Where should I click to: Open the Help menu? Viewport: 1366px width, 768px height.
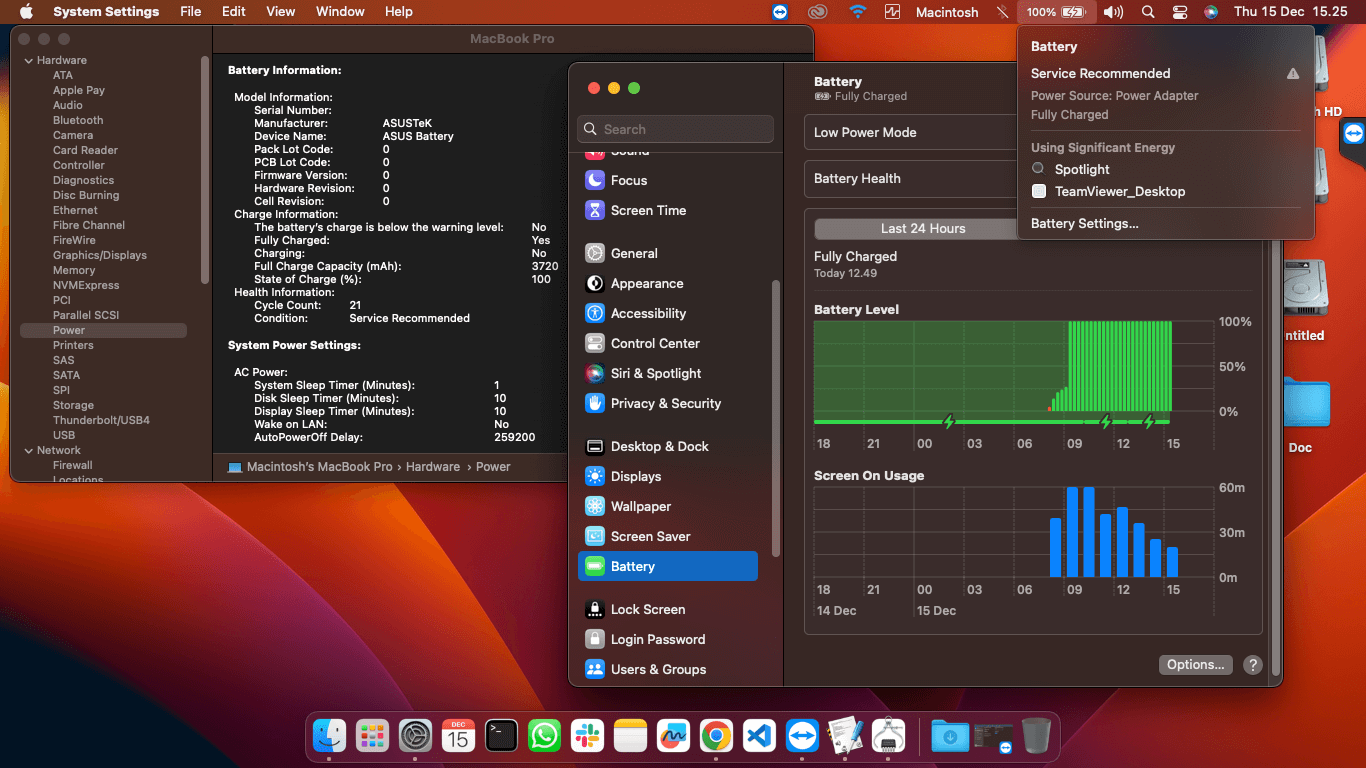(x=399, y=12)
